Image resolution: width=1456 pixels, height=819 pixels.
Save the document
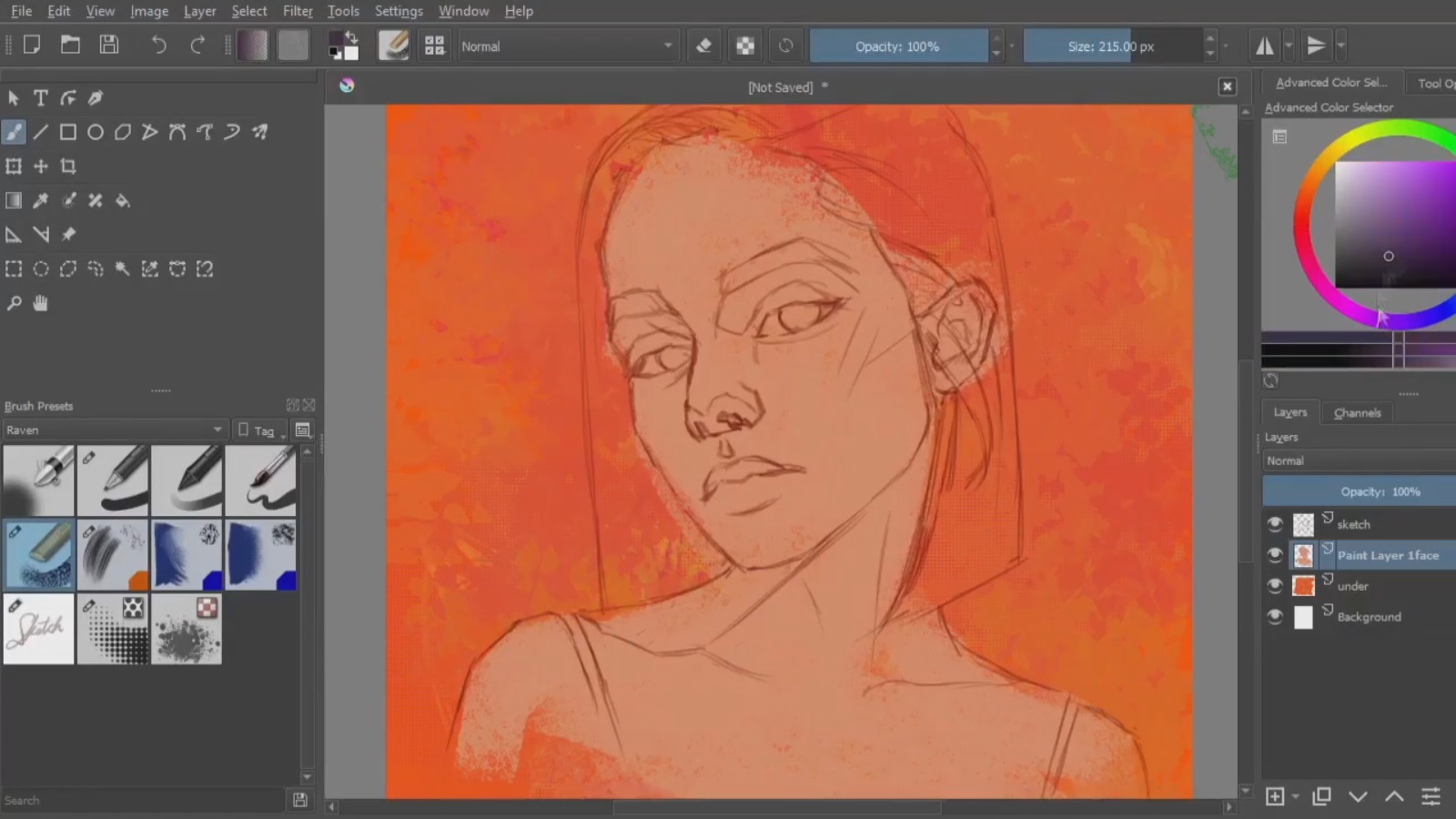tap(109, 45)
